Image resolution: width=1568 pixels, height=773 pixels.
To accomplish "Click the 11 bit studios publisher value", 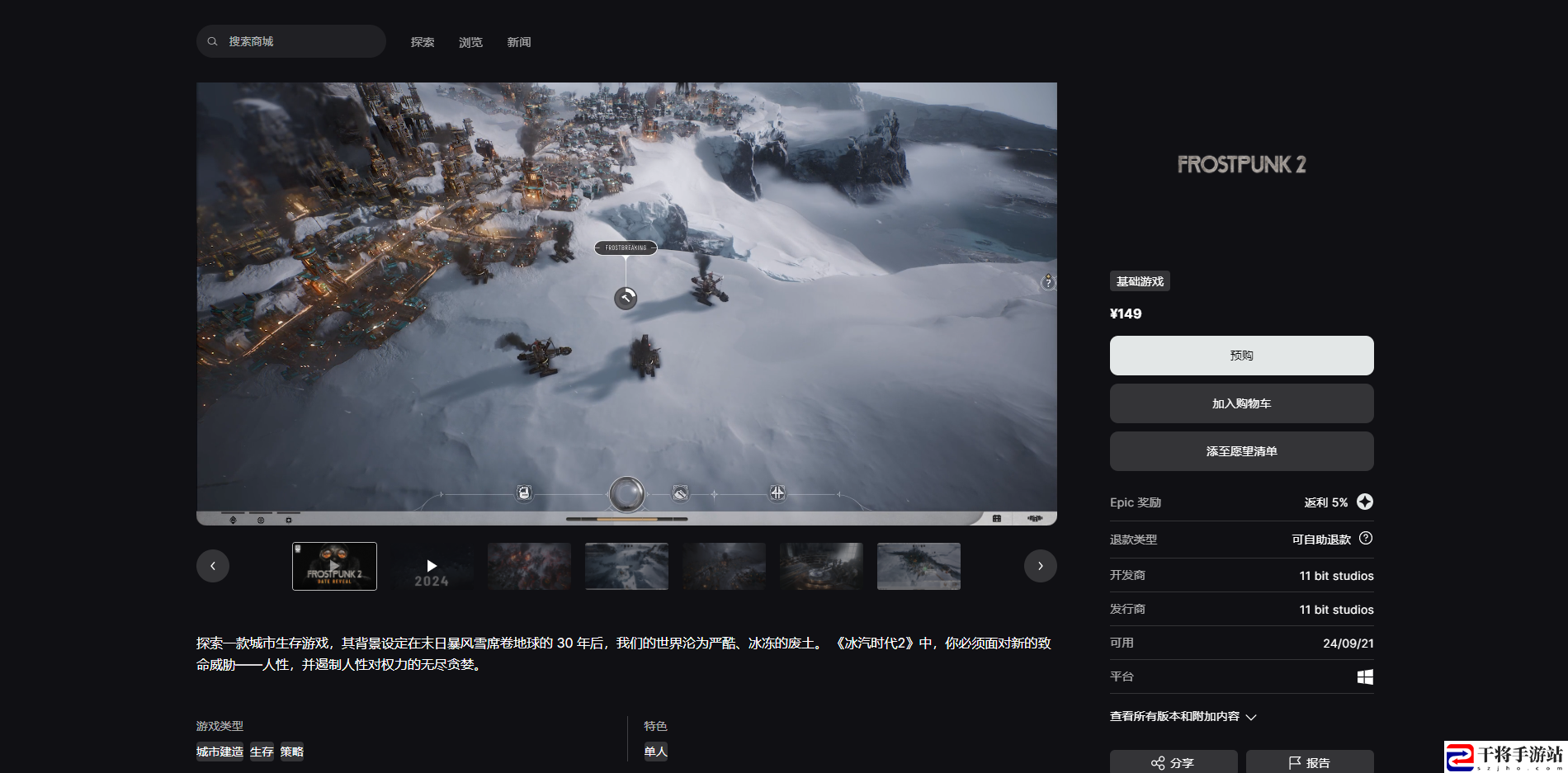I will point(1336,610).
